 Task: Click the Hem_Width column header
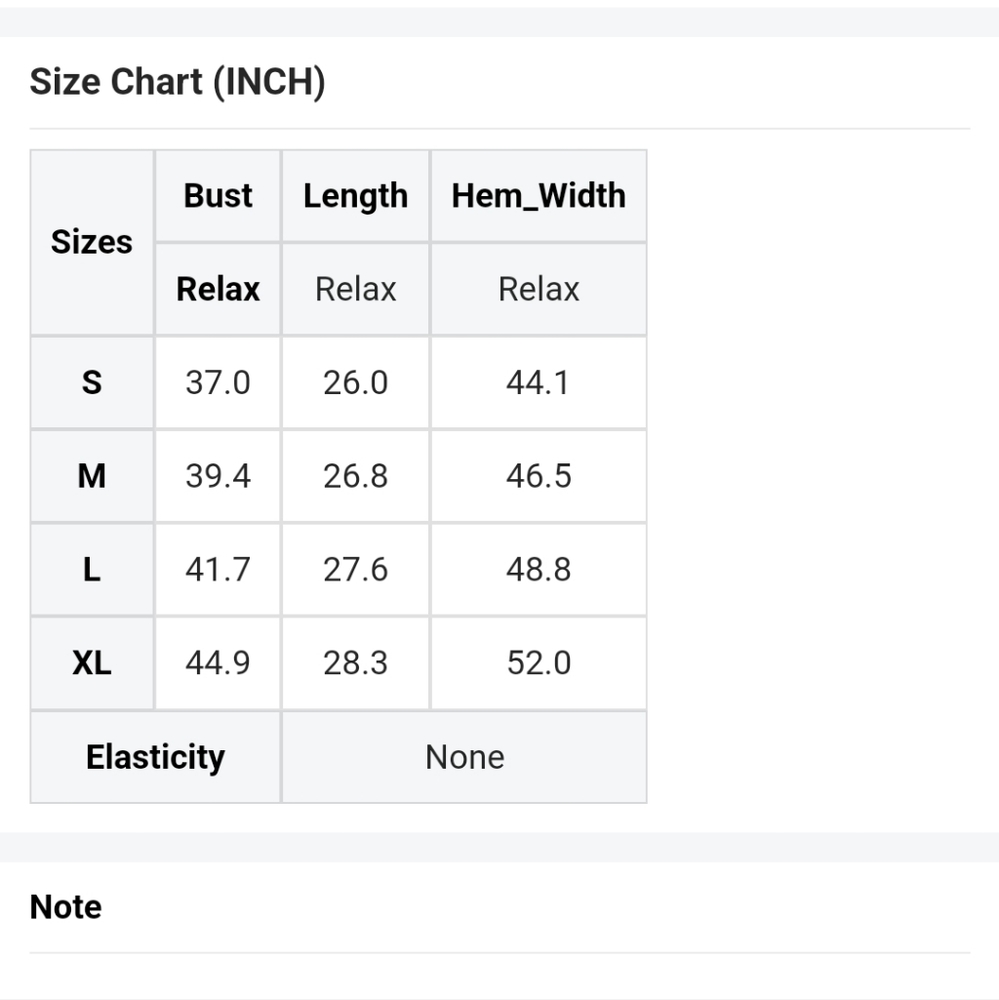pyautogui.click(x=538, y=196)
